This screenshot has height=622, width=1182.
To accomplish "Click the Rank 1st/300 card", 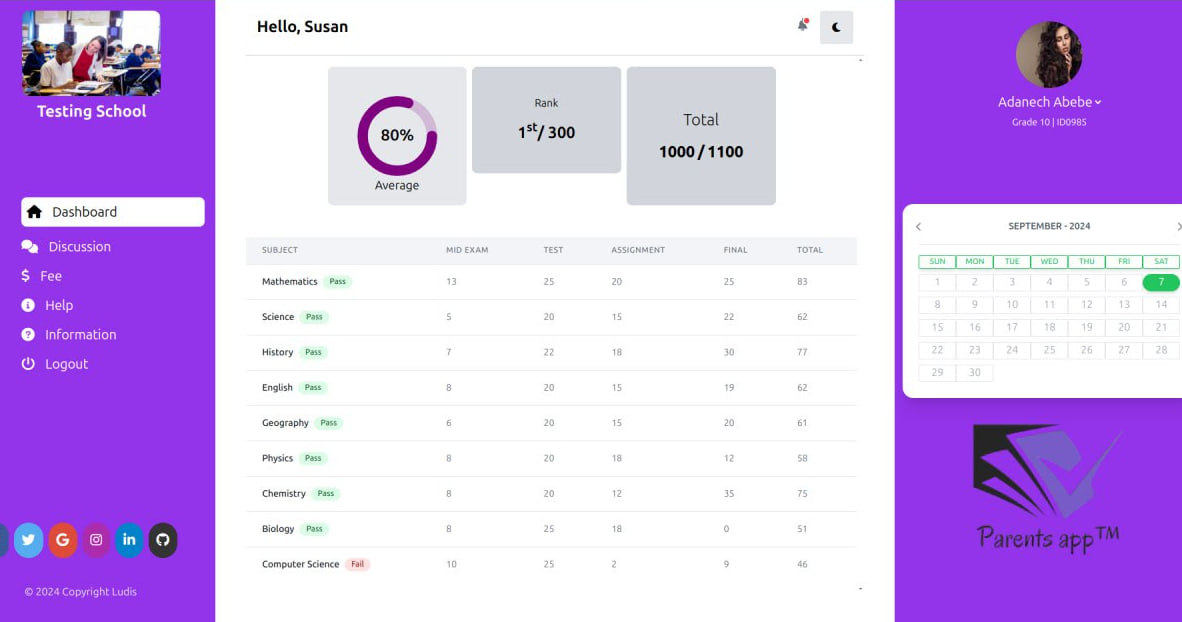I will (547, 120).
